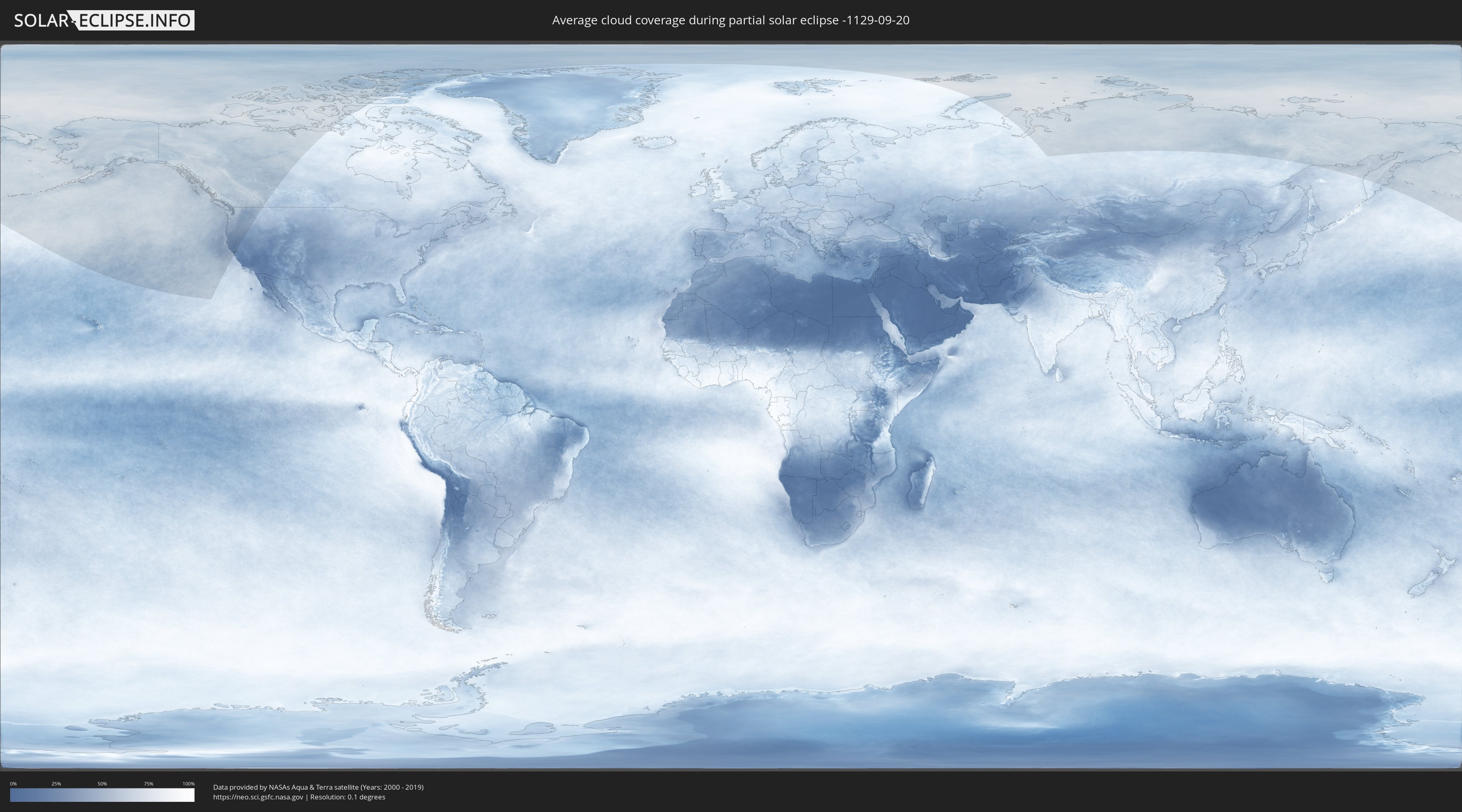Click the map title text 'Average cloud coverage during partial solar eclipse -1129-09-20'

pyautogui.click(x=731, y=20)
